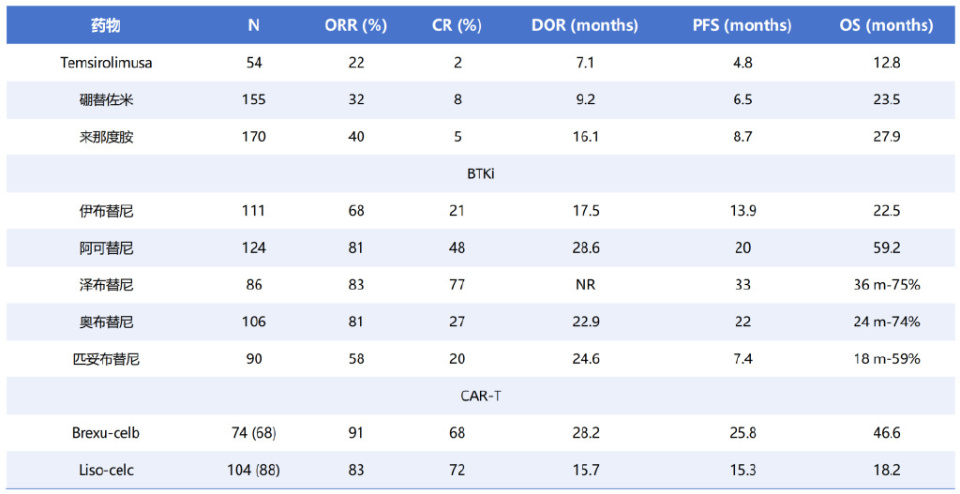
Task: Select the 阿可替尼 drug name cell
Action: (x=106, y=248)
